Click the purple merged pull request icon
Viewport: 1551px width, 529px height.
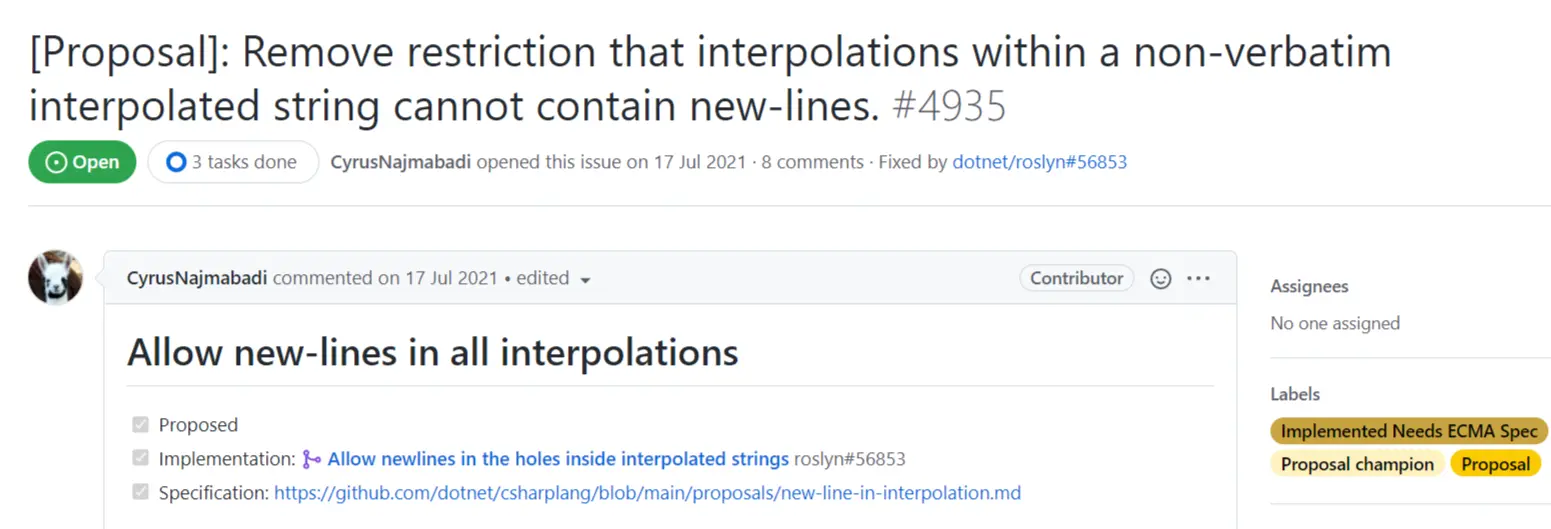pos(311,460)
